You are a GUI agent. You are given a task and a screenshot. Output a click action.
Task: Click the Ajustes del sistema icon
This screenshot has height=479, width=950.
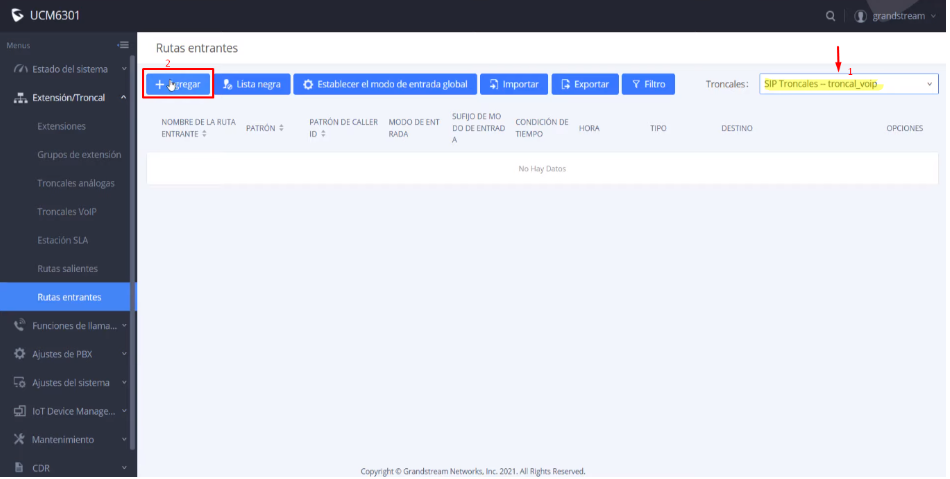point(20,383)
